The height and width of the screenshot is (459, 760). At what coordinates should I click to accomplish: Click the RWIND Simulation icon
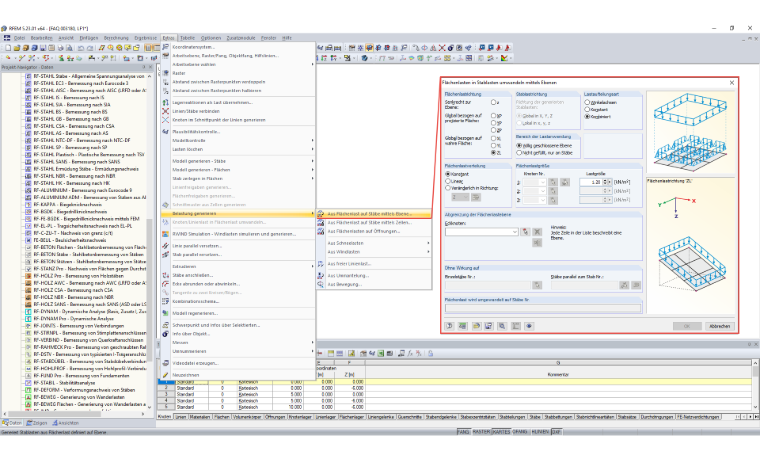coord(165,234)
